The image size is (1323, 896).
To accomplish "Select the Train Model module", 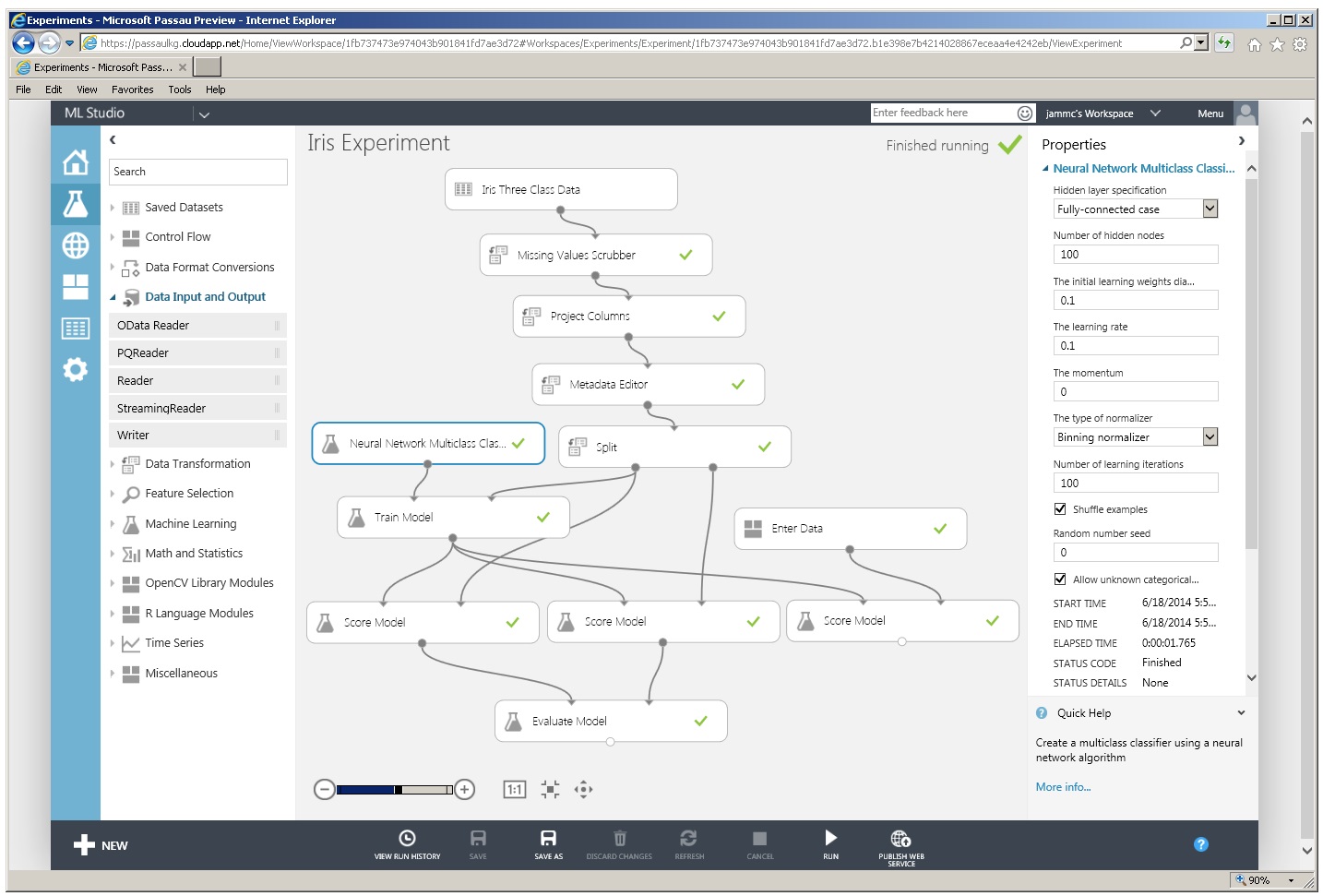I will [453, 518].
